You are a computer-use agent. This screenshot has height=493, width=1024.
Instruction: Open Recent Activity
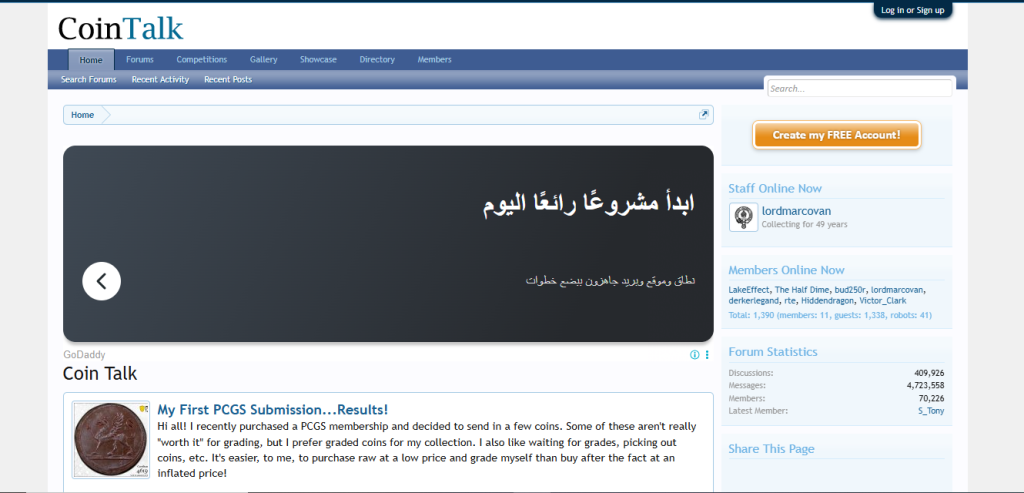pyautogui.click(x=160, y=80)
